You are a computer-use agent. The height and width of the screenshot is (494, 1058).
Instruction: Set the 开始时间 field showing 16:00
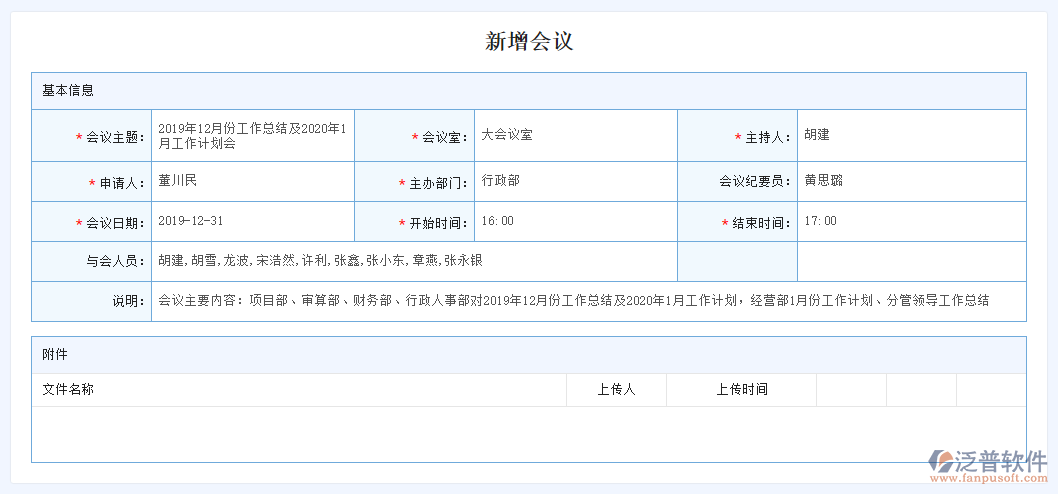click(575, 221)
